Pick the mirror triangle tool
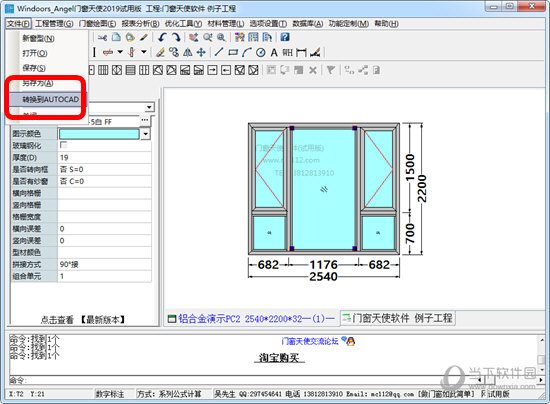Screen dimensions: 550x404 [188, 53]
